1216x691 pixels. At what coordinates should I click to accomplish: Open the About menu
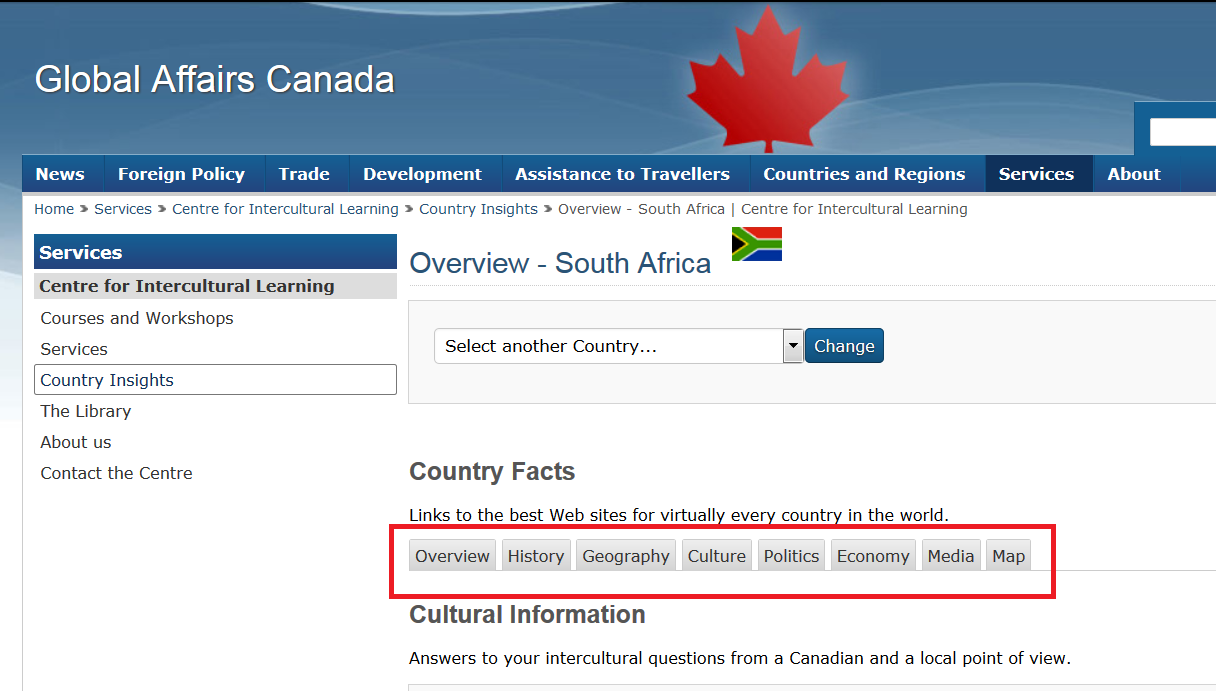(x=1134, y=174)
